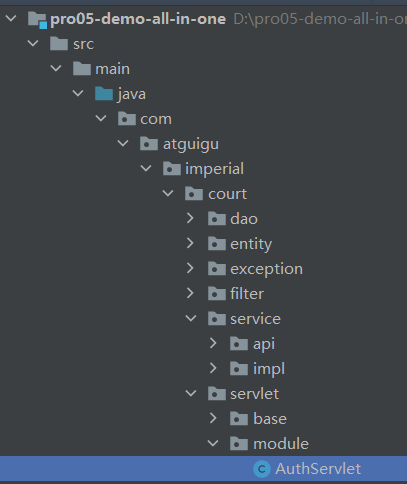407x484 pixels.
Task: Click the src folder icon
Action: click(x=59, y=44)
